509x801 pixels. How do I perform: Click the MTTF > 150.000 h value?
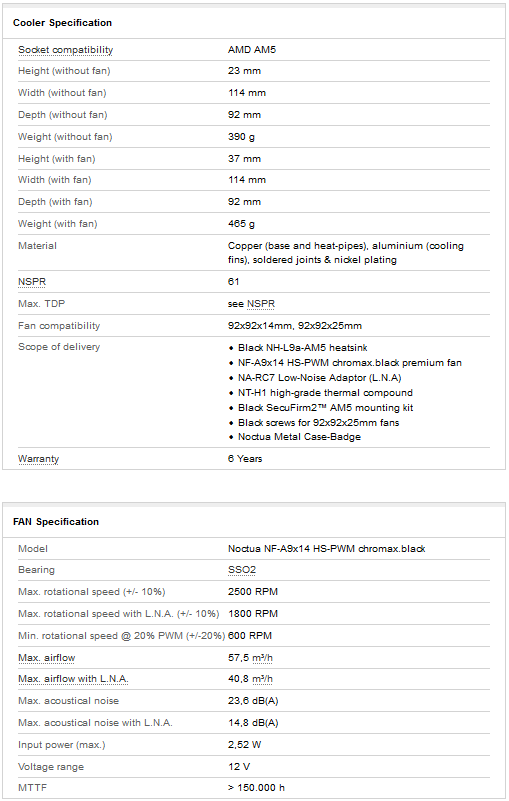[x=256, y=788]
